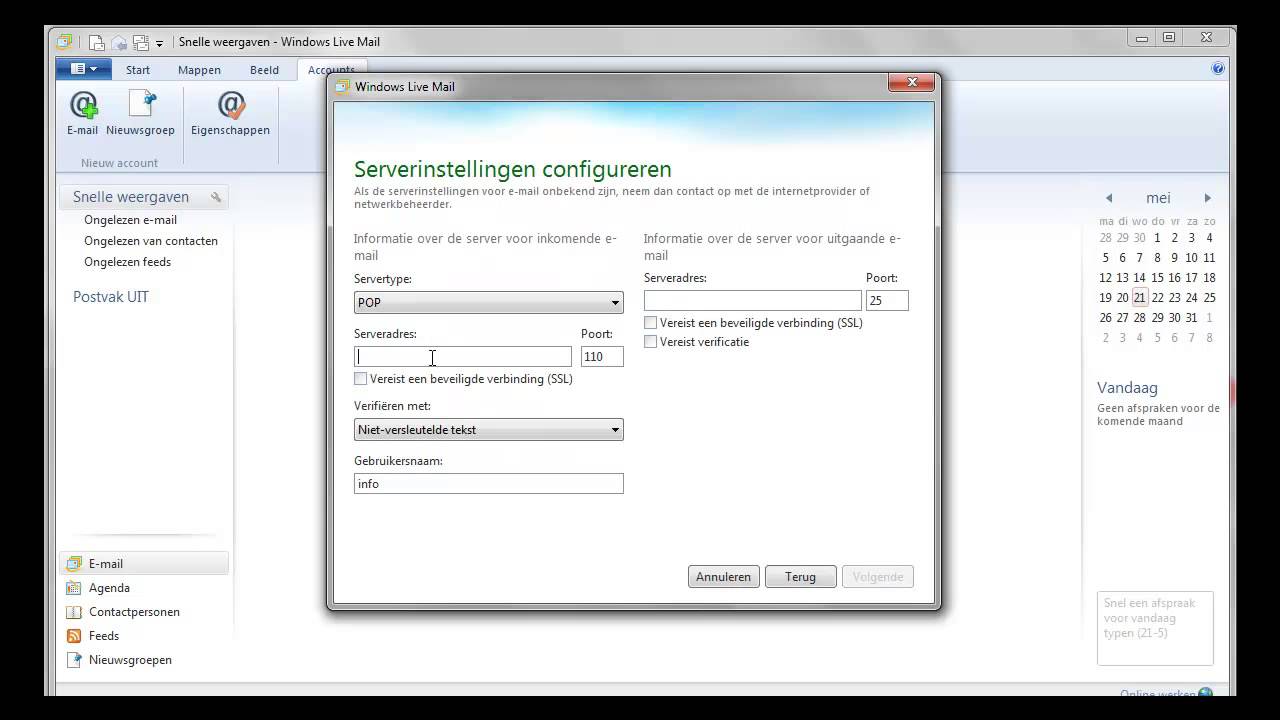Click the search icon in Snelle weergaven
The height and width of the screenshot is (720, 1280).
(216, 197)
